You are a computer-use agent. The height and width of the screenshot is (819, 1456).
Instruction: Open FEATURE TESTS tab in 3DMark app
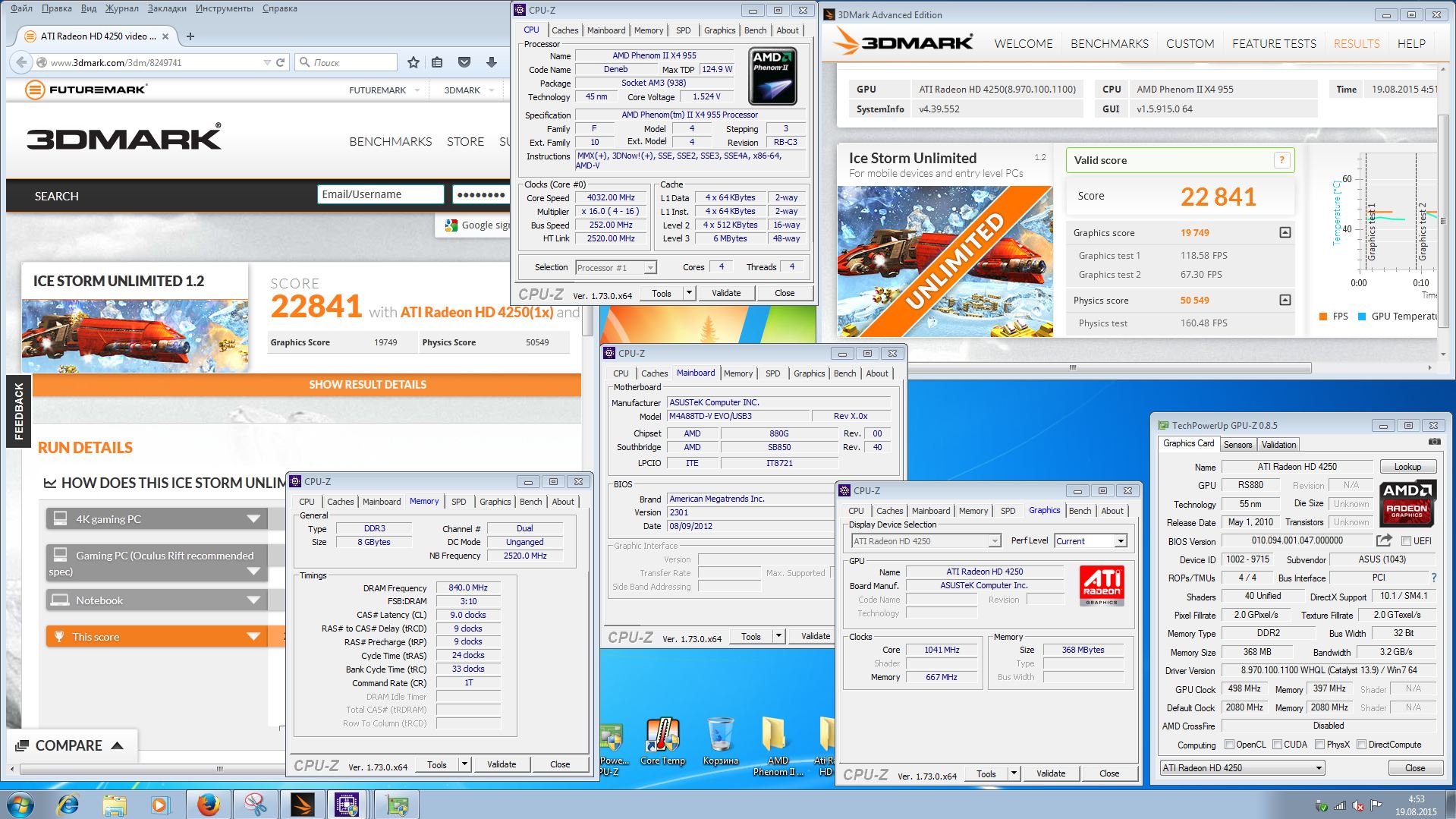(x=1274, y=44)
